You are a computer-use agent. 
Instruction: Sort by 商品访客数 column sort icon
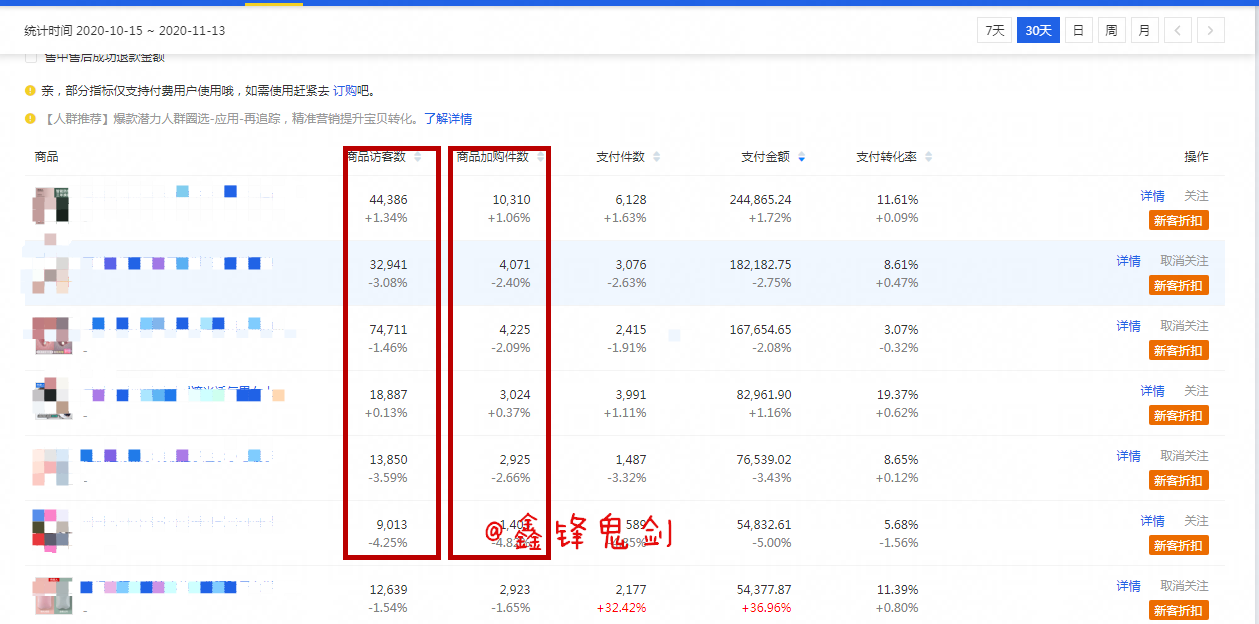[x=418, y=157]
